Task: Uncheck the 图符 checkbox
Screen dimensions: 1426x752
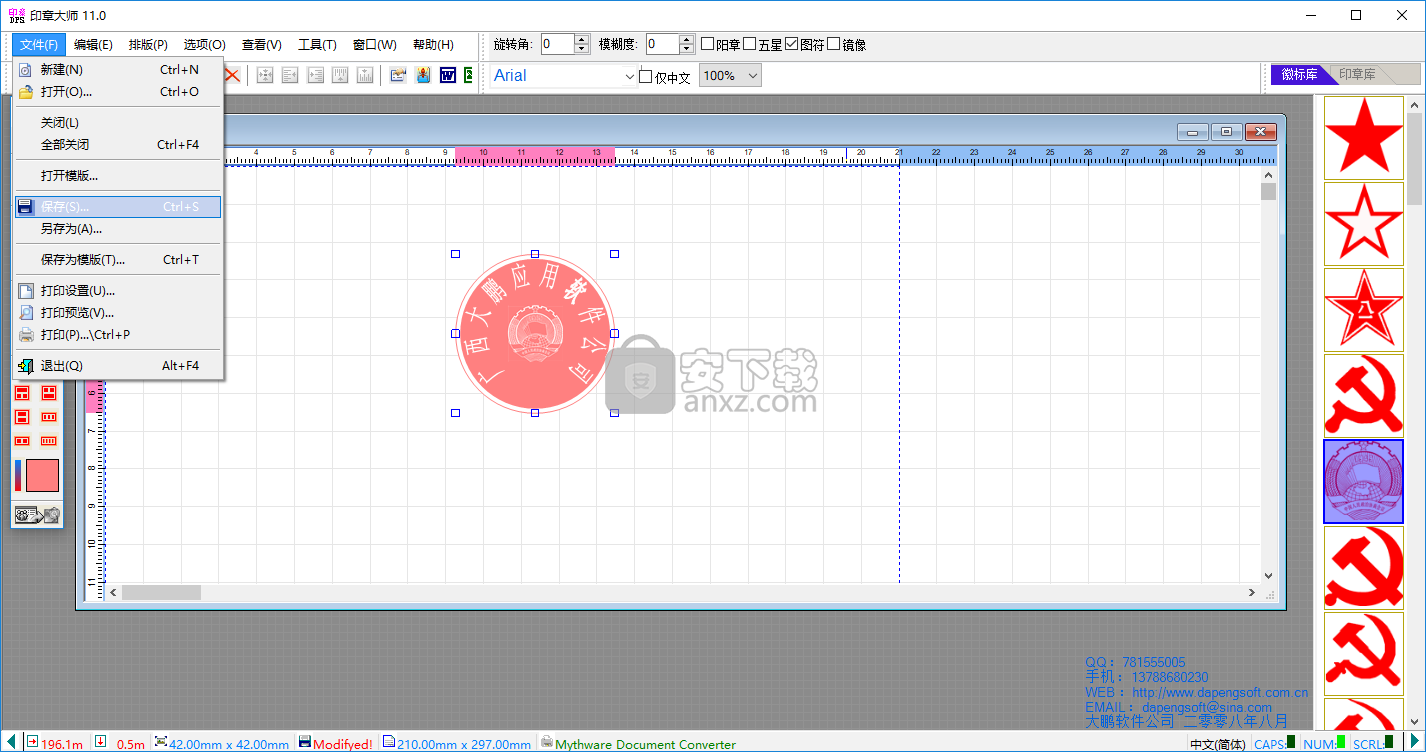Action: pos(791,44)
